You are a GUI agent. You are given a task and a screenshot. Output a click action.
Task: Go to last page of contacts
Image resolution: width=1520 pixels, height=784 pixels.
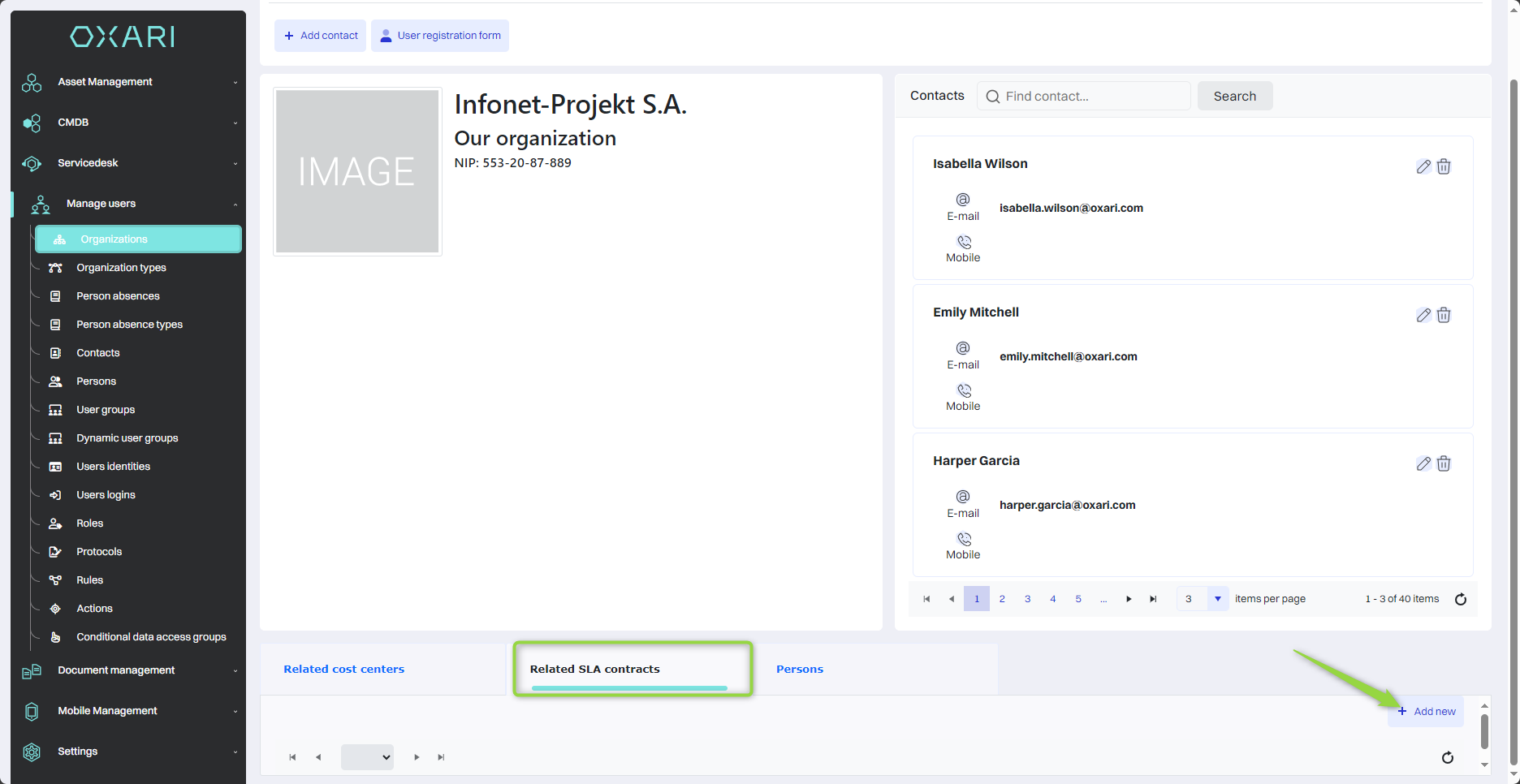tap(1153, 599)
